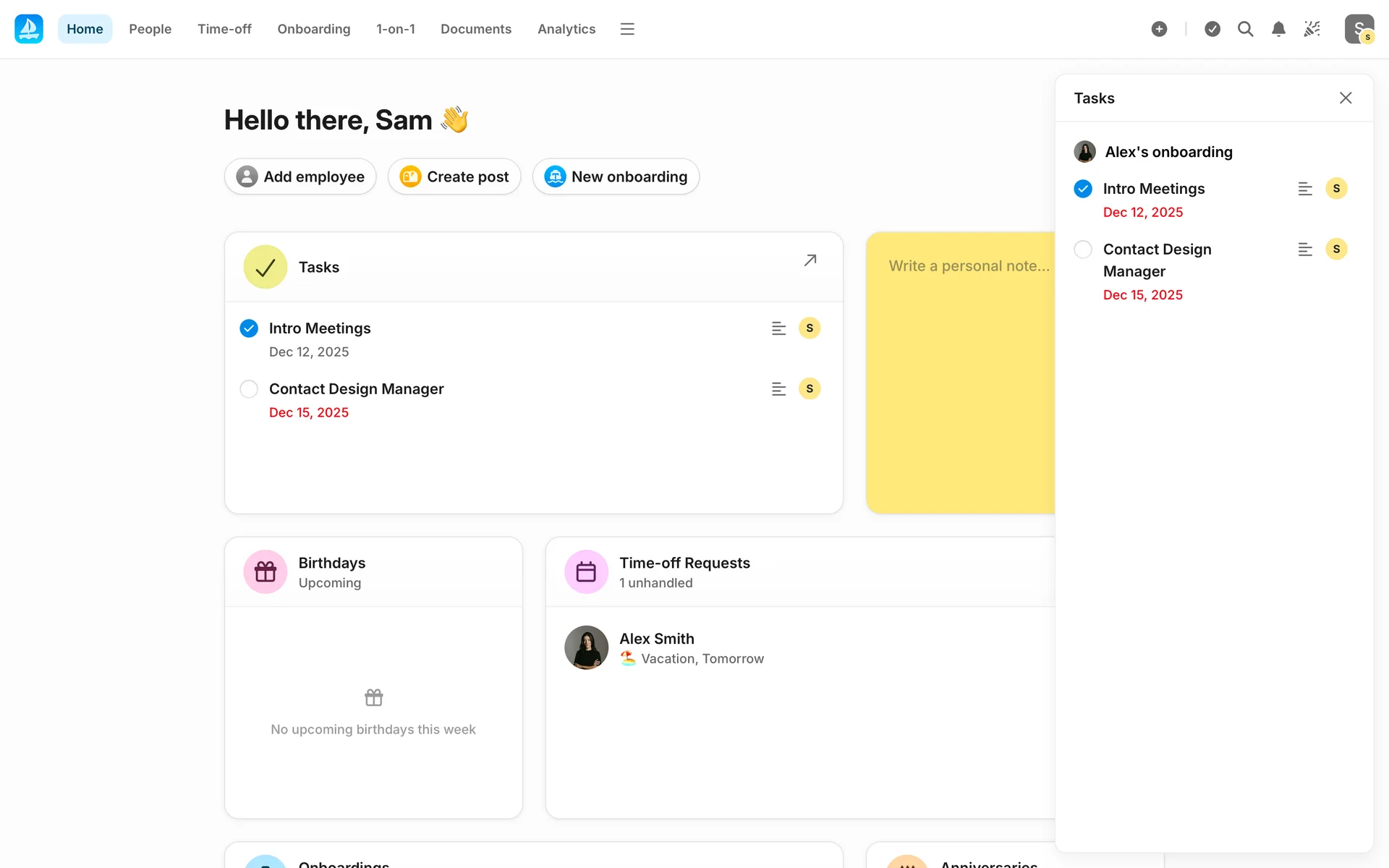Click the search magnifier icon
Image resolution: width=1389 pixels, height=868 pixels.
click(1245, 29)
